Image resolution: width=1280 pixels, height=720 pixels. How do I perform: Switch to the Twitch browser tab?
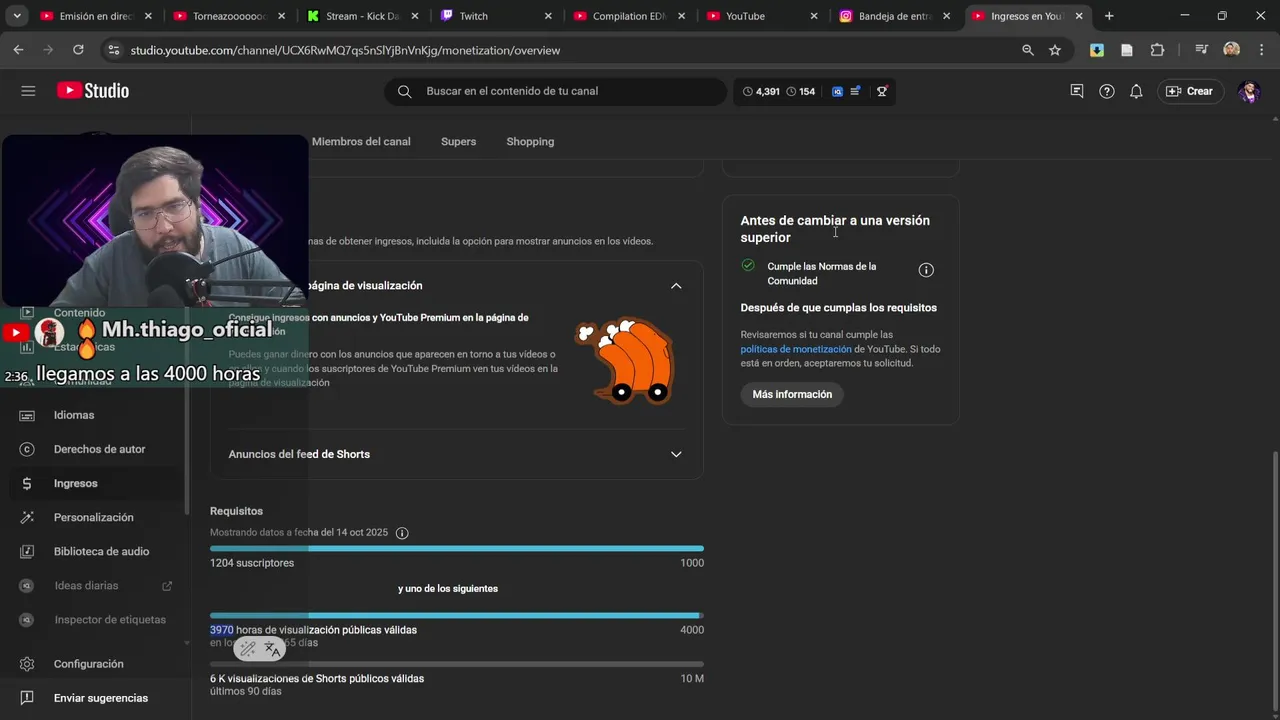click(x=495, y=16)
